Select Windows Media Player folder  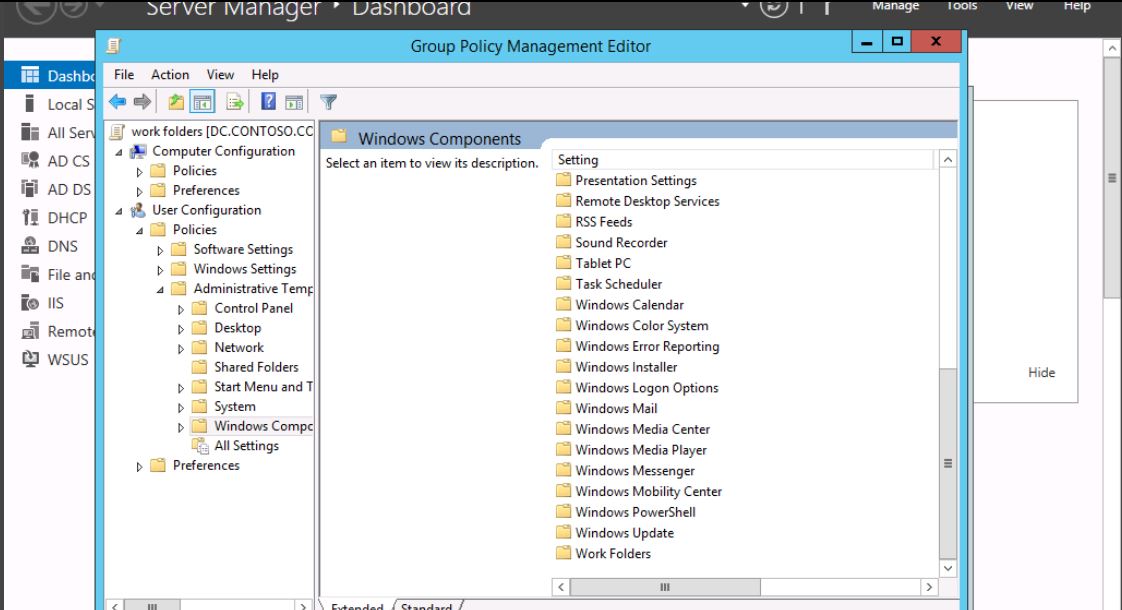point(632,450)
